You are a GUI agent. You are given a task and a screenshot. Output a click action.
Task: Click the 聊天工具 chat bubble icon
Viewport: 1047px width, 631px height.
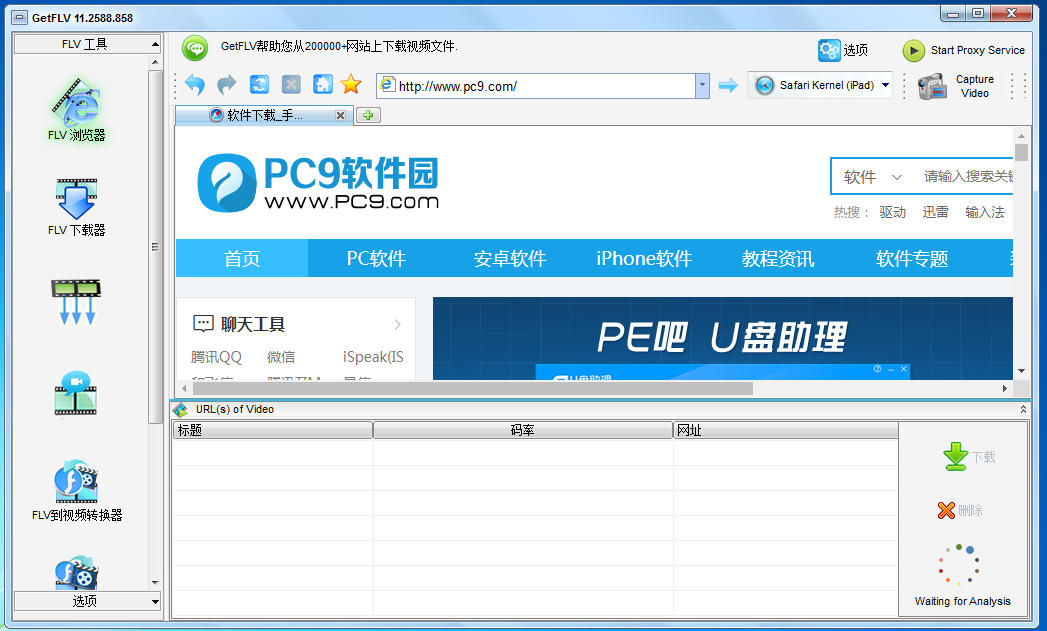click(203, 324)
